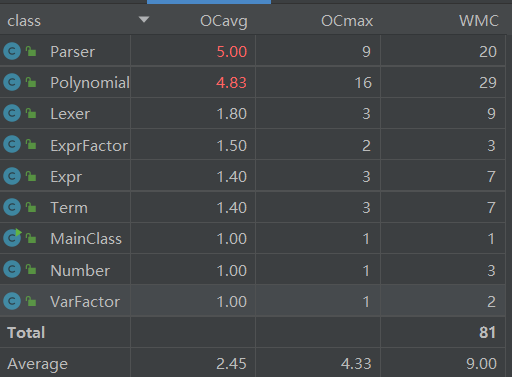Click the green lock icon next to Lexer
The height and width of the screenshot is (377, 512).
(31, 113)
